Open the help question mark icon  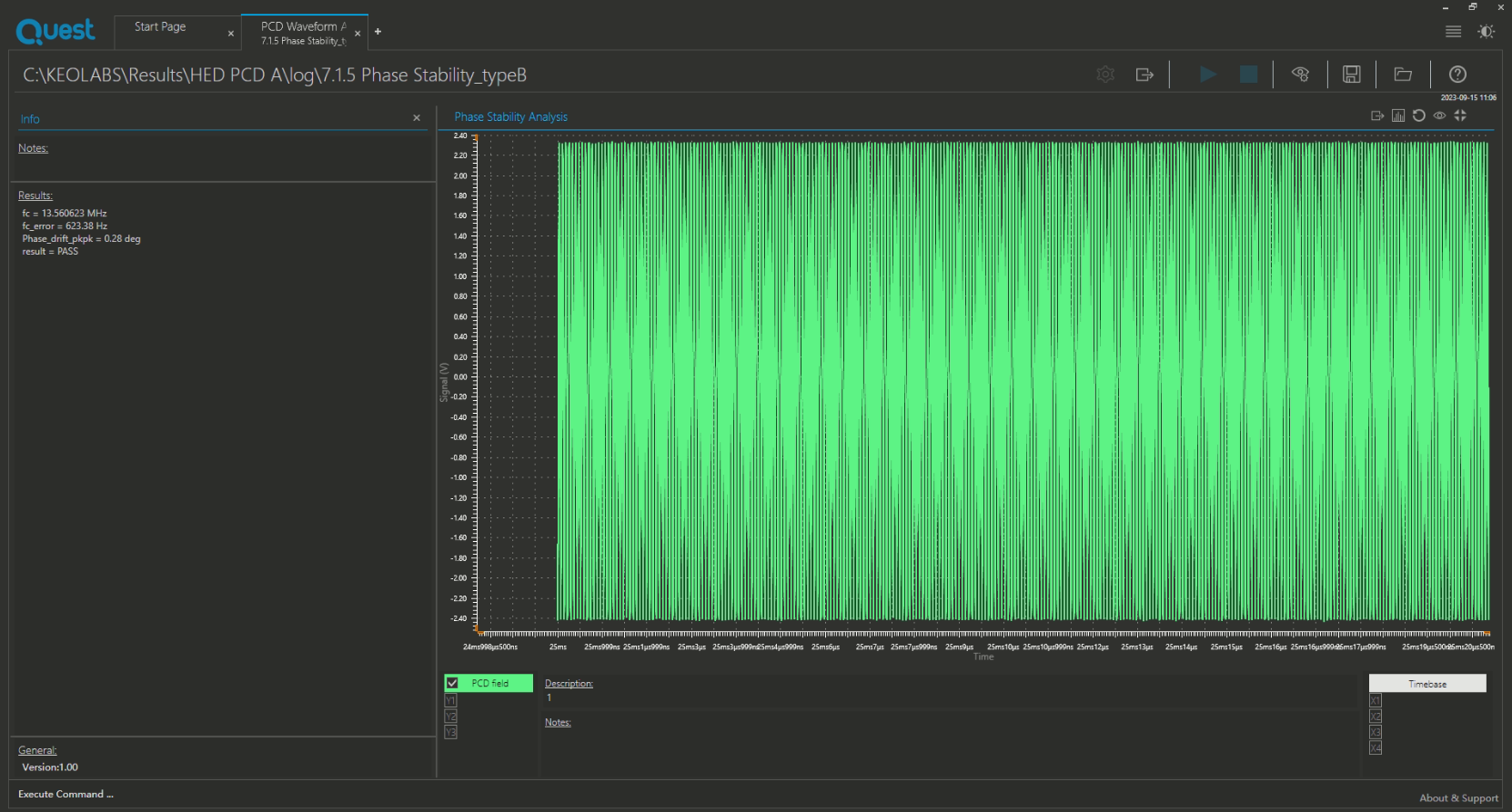1457,75
